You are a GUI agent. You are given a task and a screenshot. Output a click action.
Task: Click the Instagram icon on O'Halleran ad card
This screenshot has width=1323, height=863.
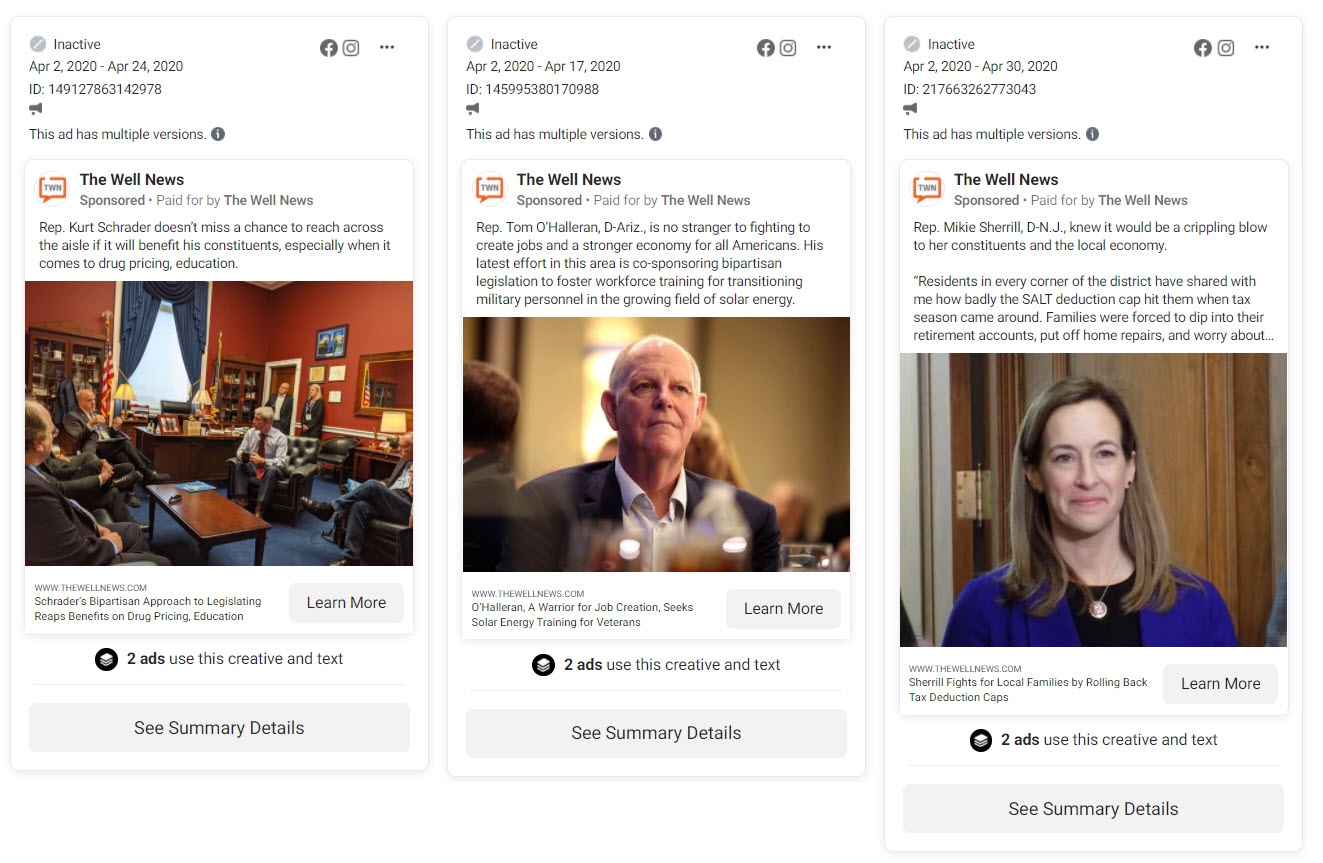tap(788, 48)
